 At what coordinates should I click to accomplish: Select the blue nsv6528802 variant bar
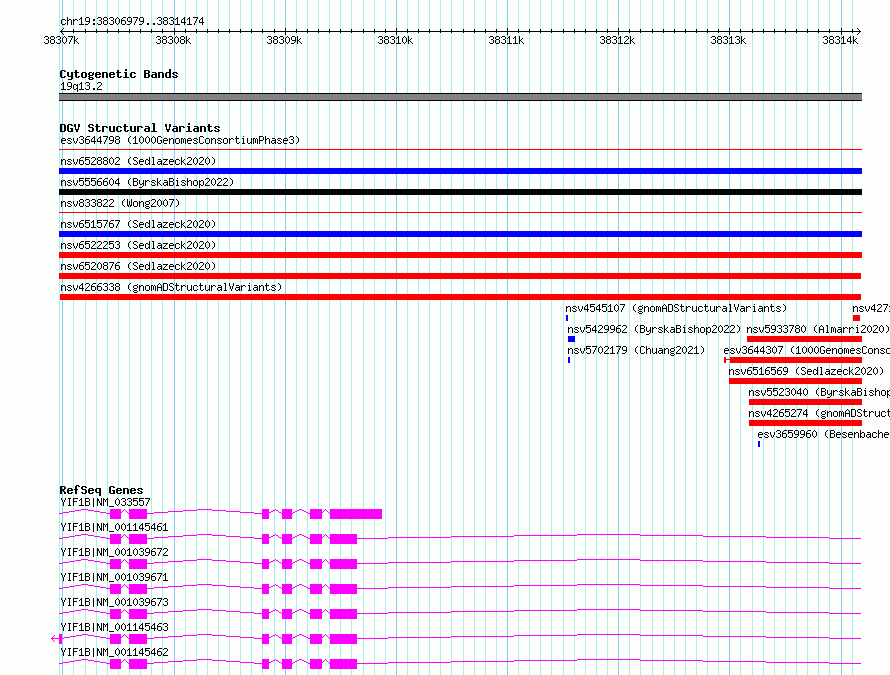click(460, 171)
